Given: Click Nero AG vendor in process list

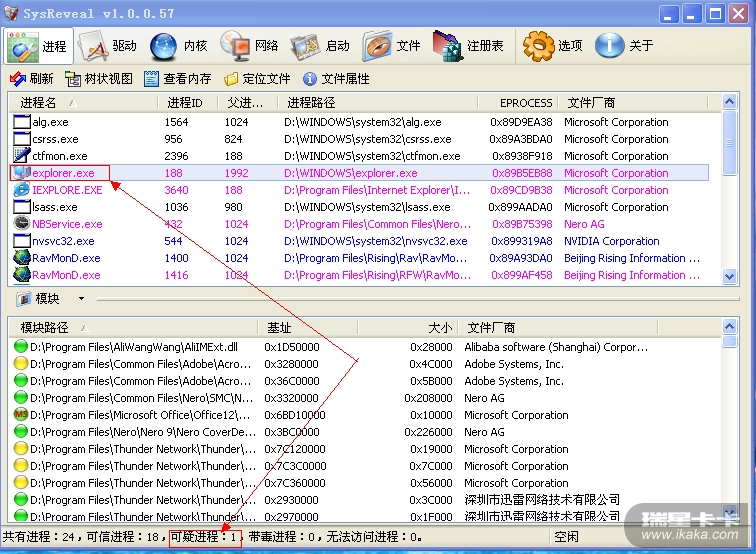Looking at the screenshot, I should pyautogui.click(x=584, y=224).
